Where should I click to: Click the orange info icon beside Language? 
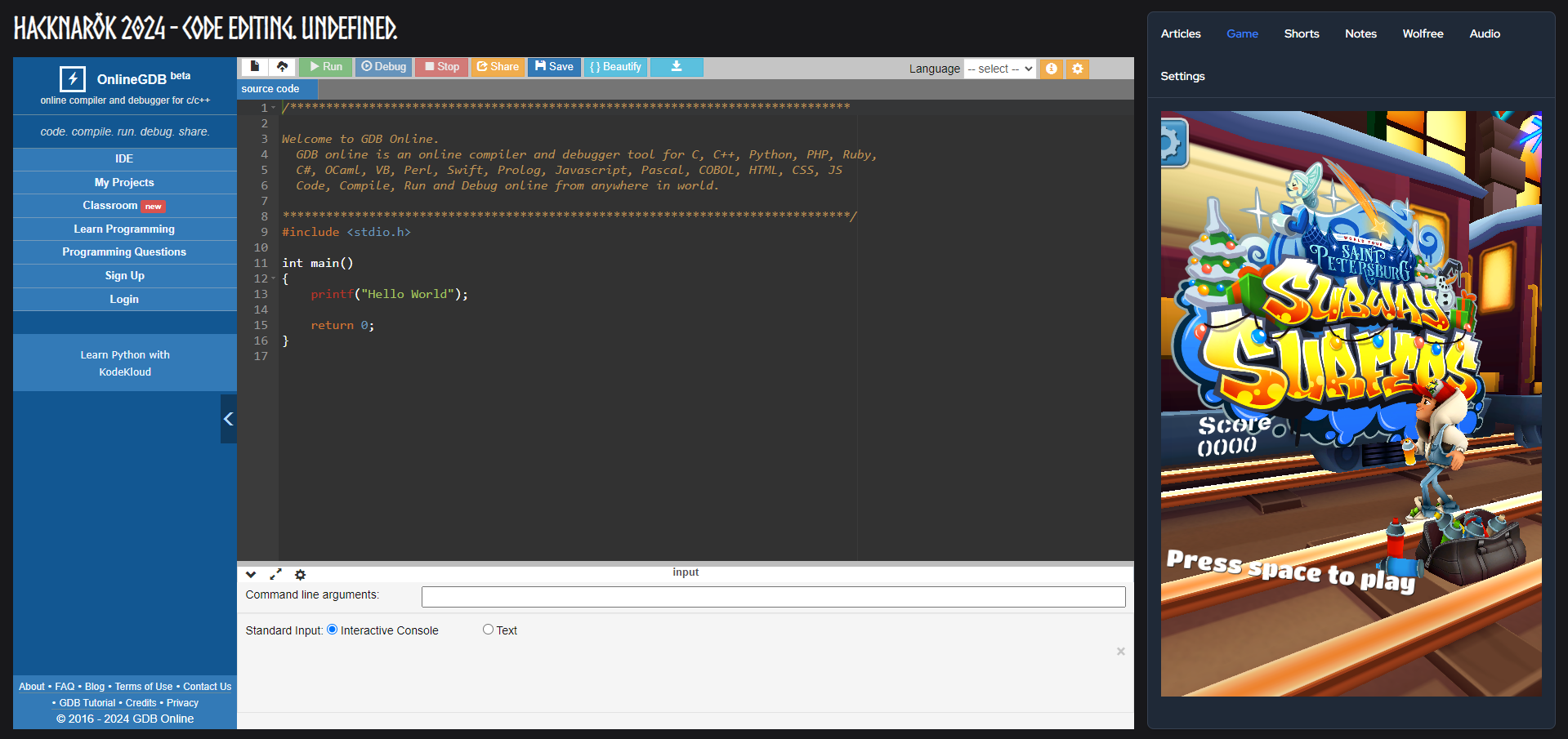point(1052,69)
